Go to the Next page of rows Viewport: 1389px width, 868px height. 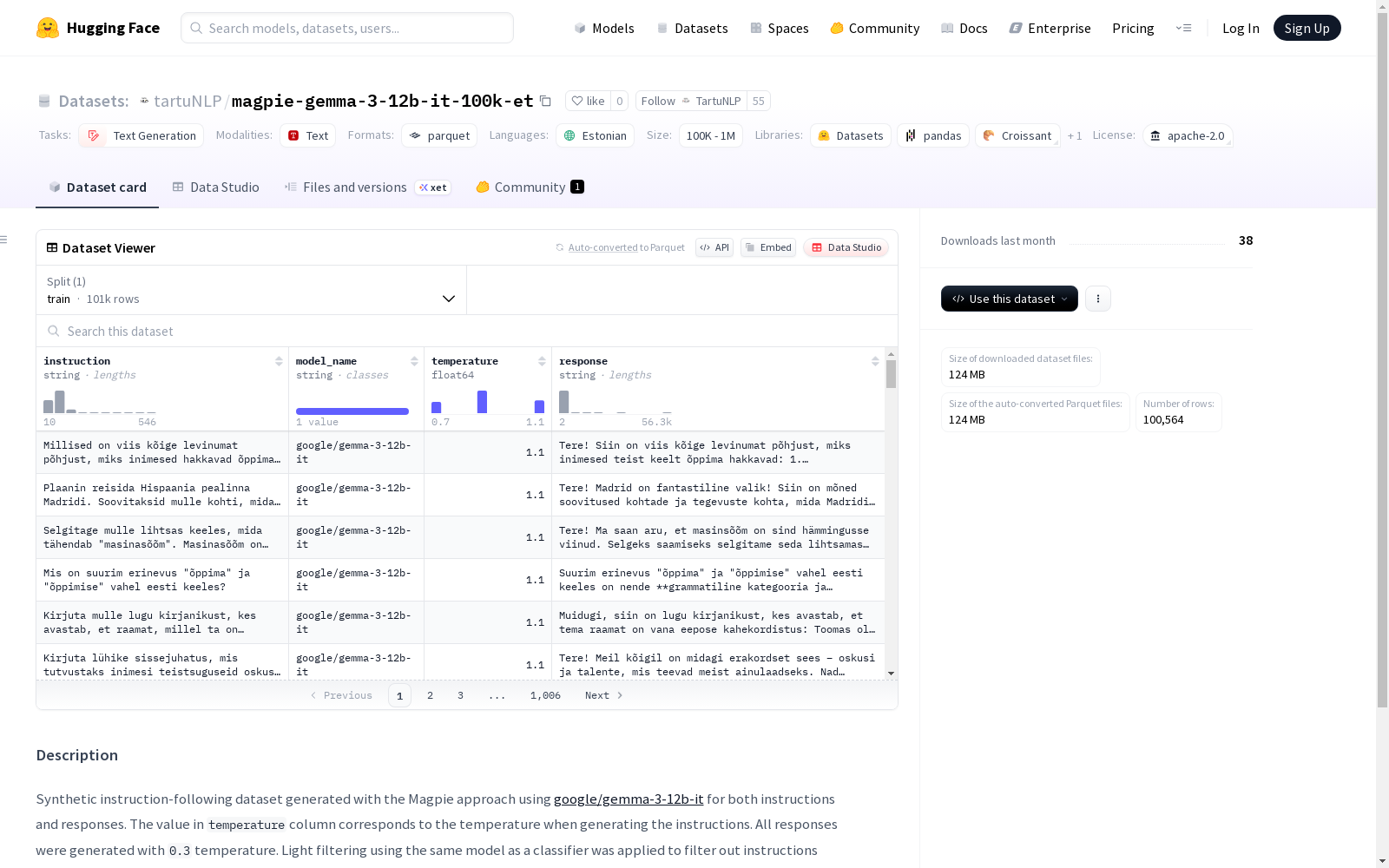[604, 695]
